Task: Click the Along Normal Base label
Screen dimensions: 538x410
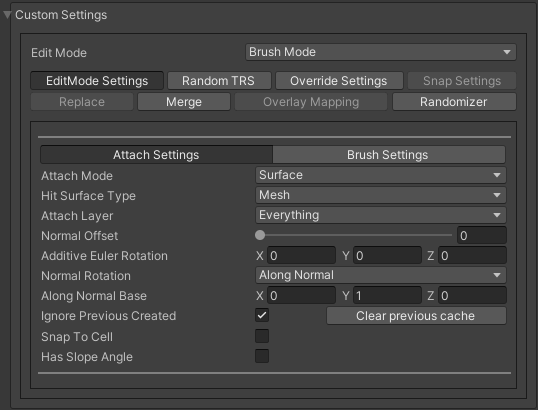Action: 94,296
